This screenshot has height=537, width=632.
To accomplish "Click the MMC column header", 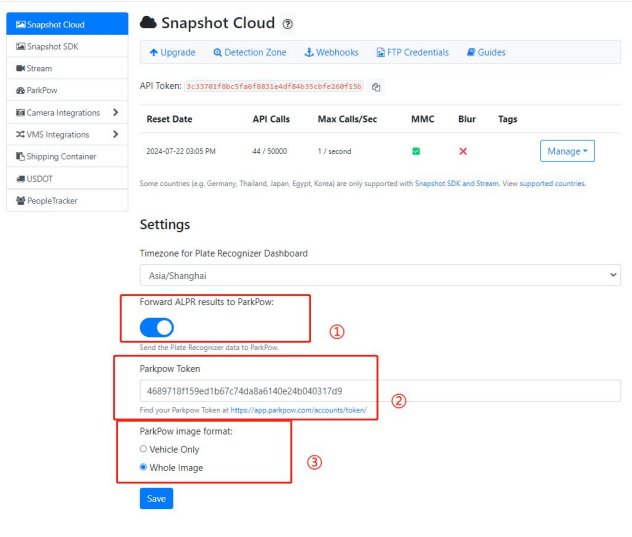I will pos(423,119).
